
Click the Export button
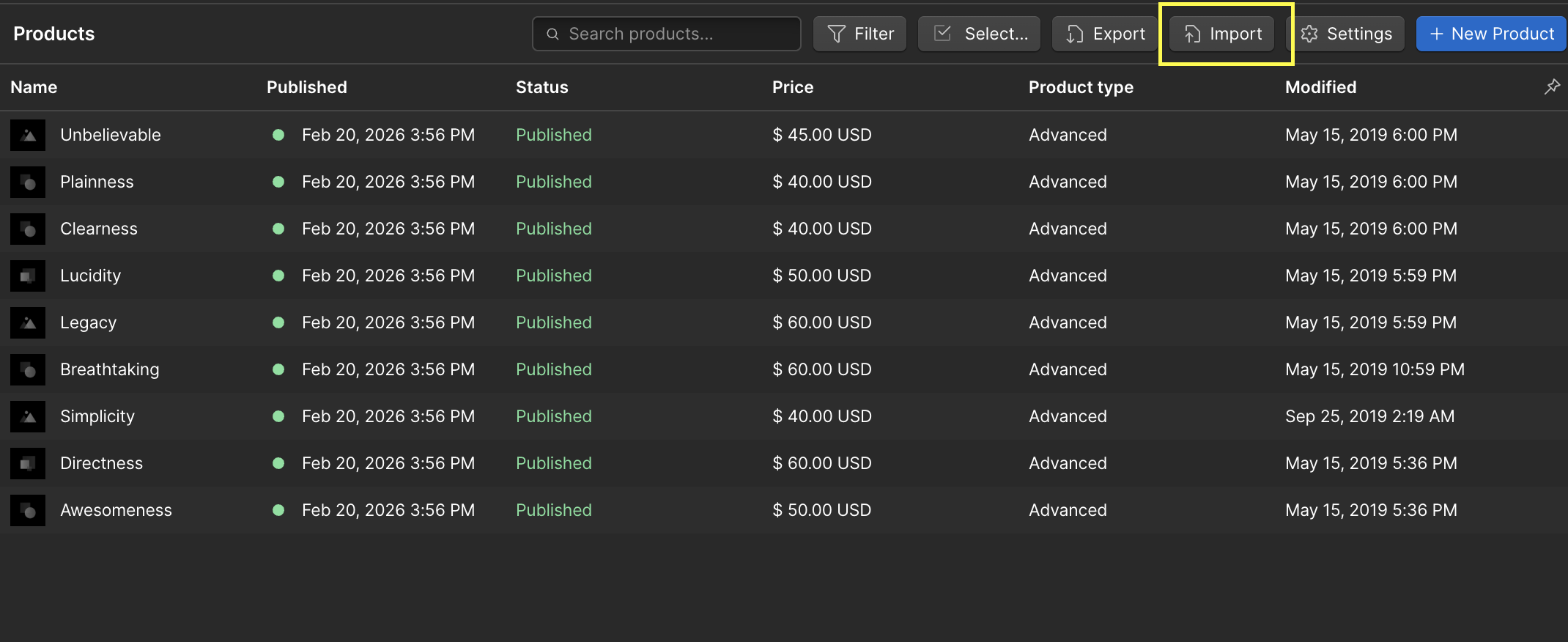[x=1105, y=34]
